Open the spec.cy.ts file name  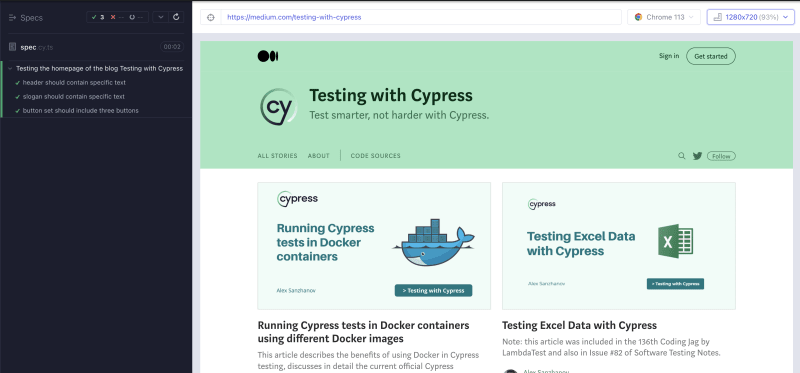37,47
